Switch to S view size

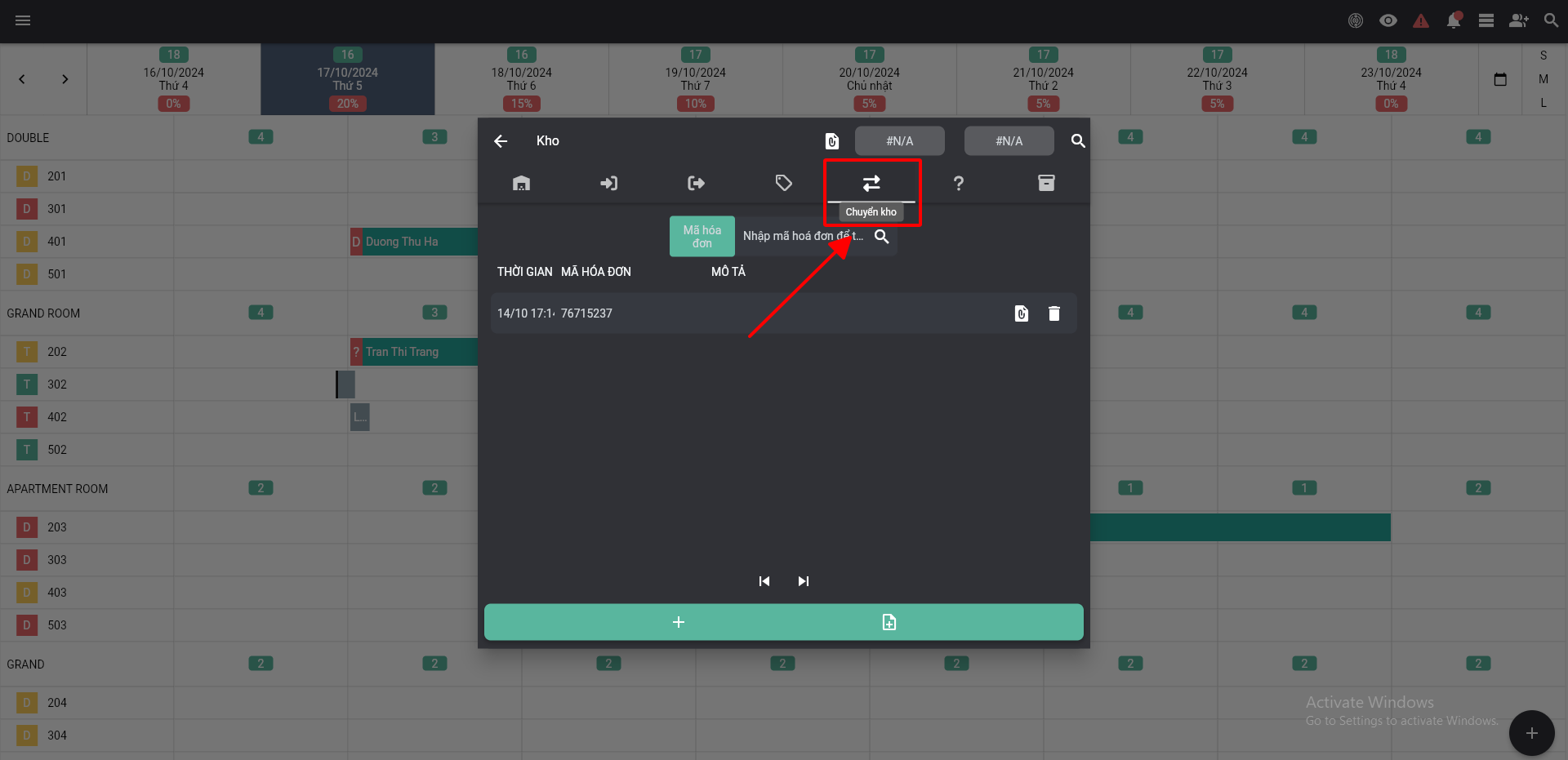coord(1543,56)
